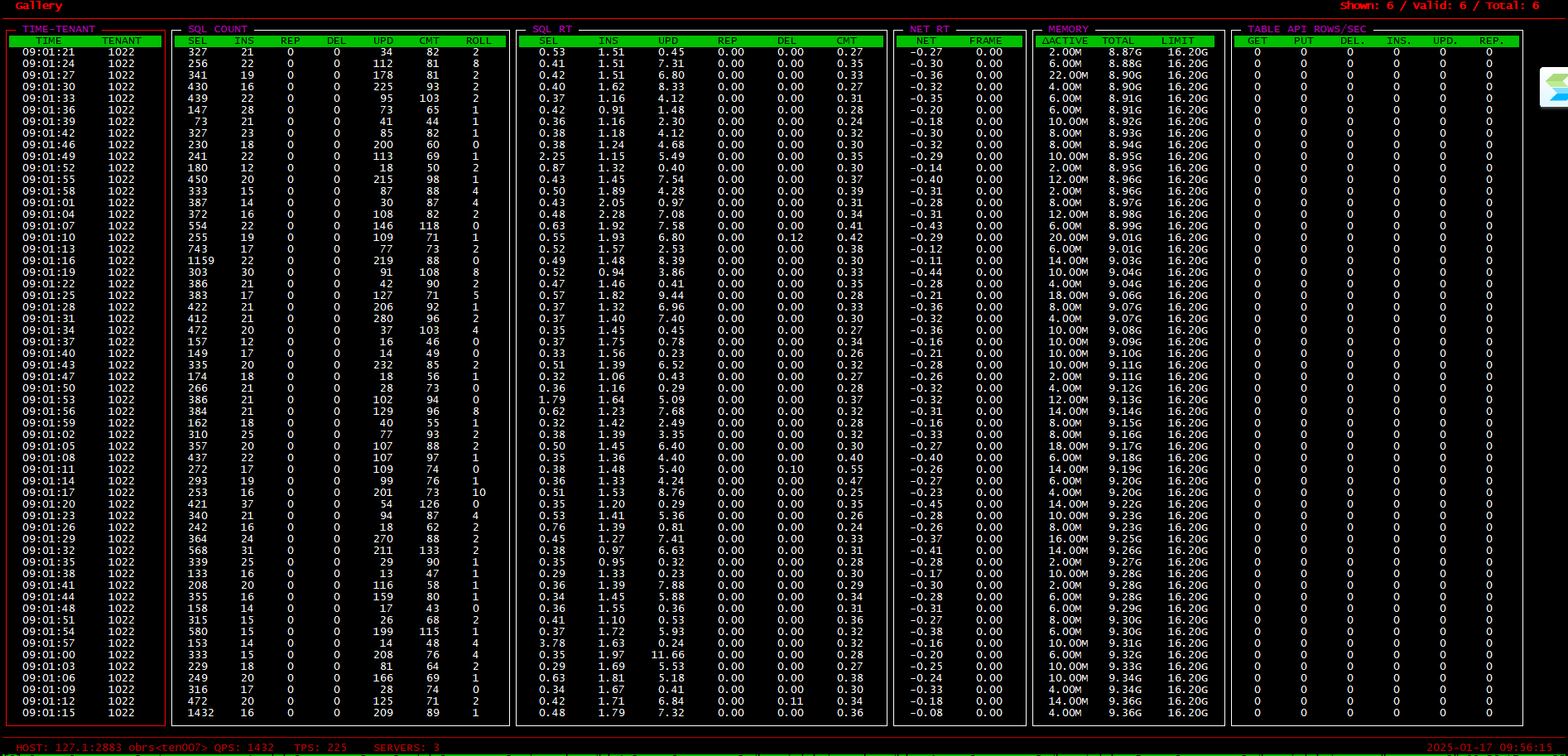Click the timestamp 09:01:16 row entry
Screen dimensions: 1568x756
click(x=49, y=261)
